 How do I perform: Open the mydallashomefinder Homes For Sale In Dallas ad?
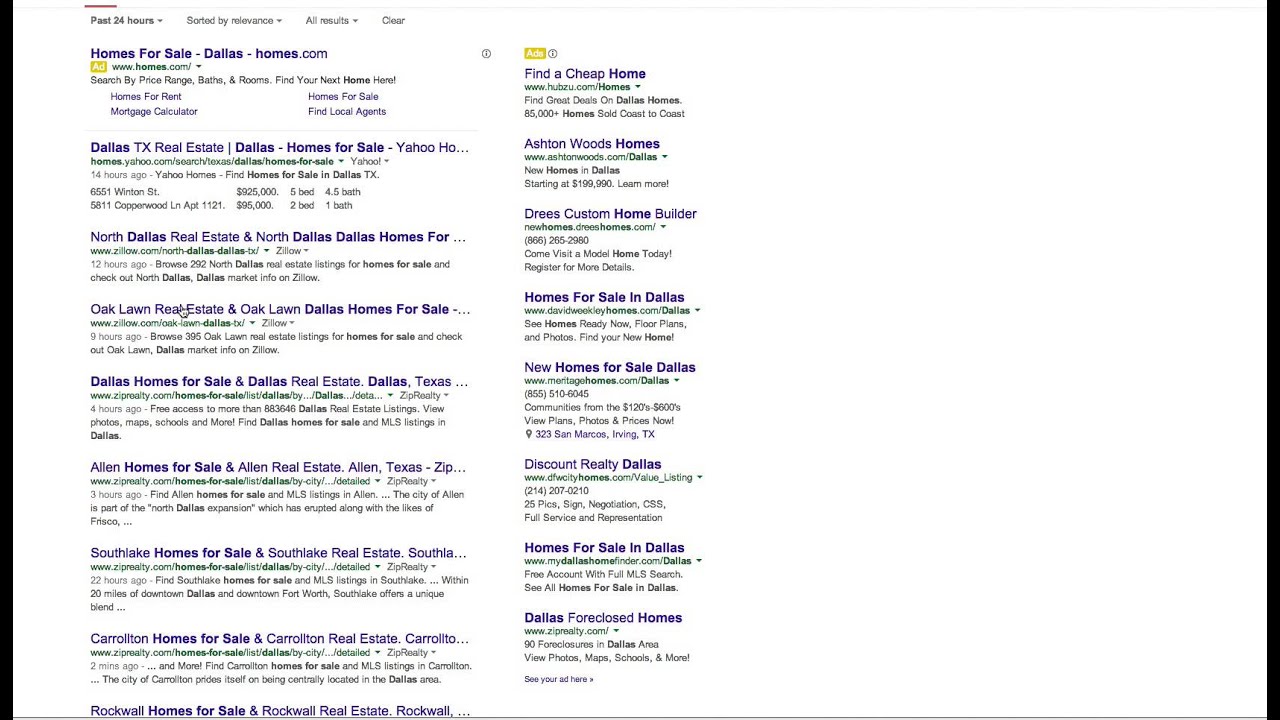(604, 547)
